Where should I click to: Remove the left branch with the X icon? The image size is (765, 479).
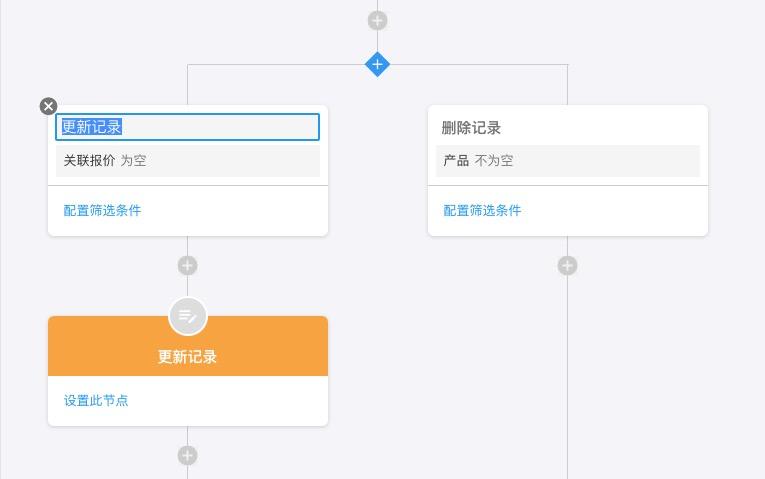49,106
